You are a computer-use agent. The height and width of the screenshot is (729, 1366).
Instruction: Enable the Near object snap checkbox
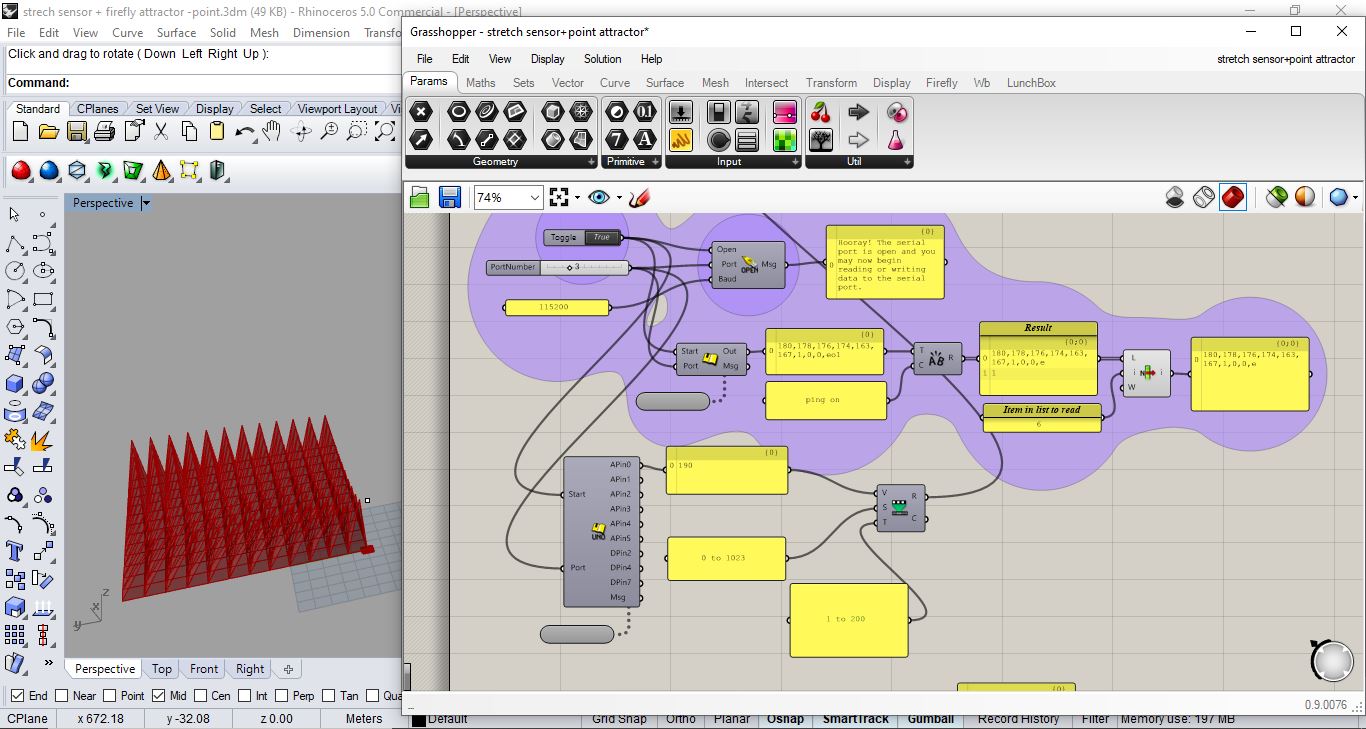point(62,696)
